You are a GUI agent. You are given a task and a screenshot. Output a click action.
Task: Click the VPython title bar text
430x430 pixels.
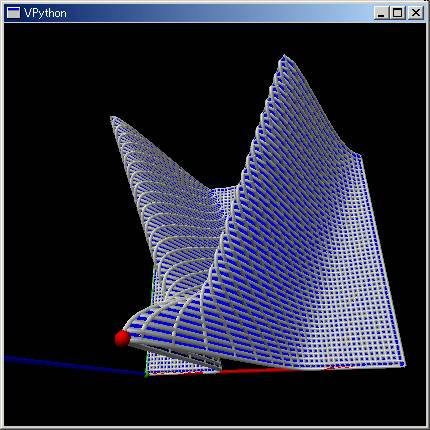point(45,13)
